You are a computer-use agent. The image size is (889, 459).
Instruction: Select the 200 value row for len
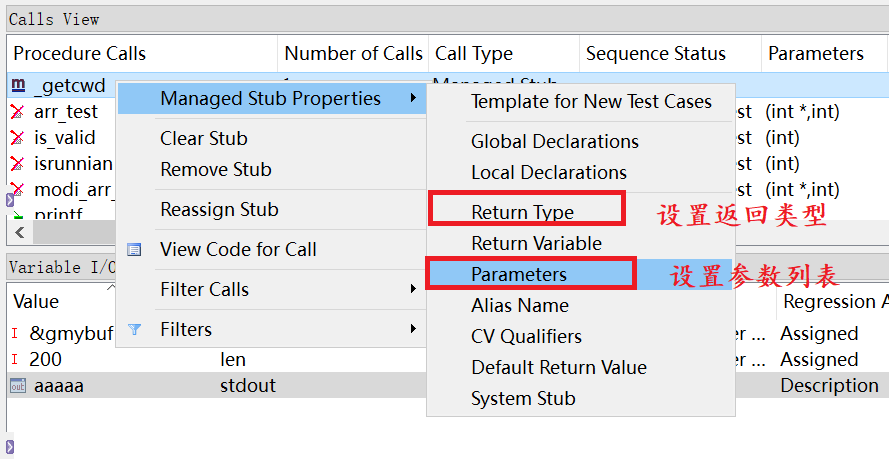click(x=46, y=360)
